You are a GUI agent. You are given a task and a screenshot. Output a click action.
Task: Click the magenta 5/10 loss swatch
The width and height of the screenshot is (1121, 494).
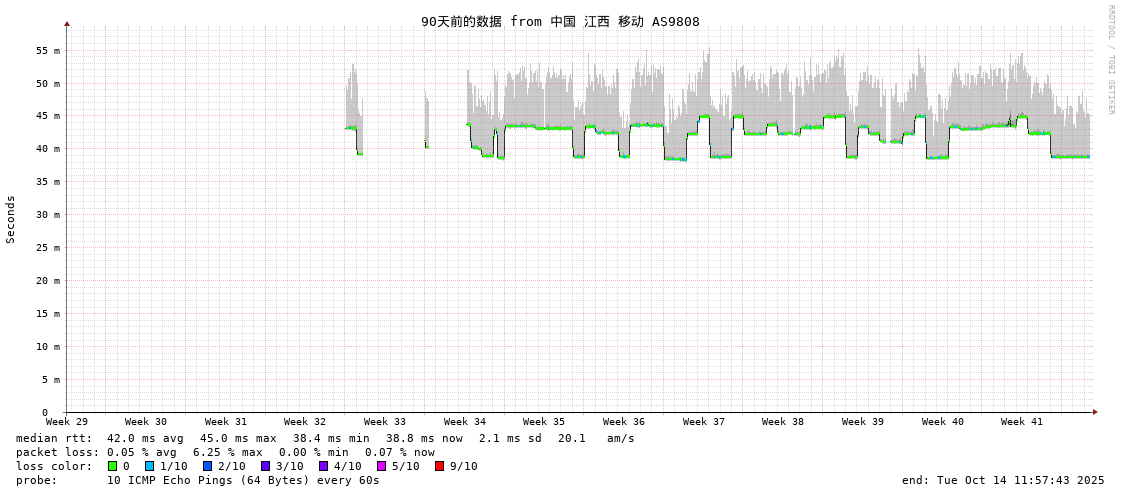[x=381, y=466]
